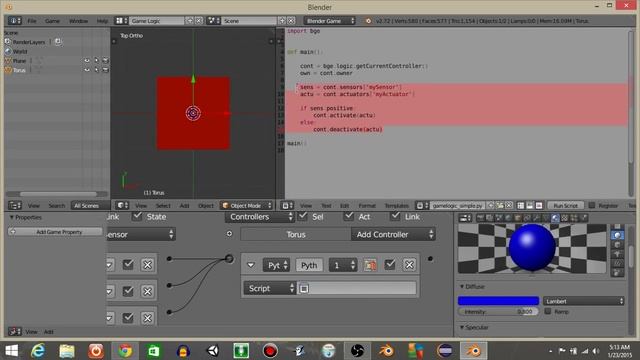640x360 pixels.
Task: Toggle syntax highlighting in the text editor
Action: coord(539,205)
